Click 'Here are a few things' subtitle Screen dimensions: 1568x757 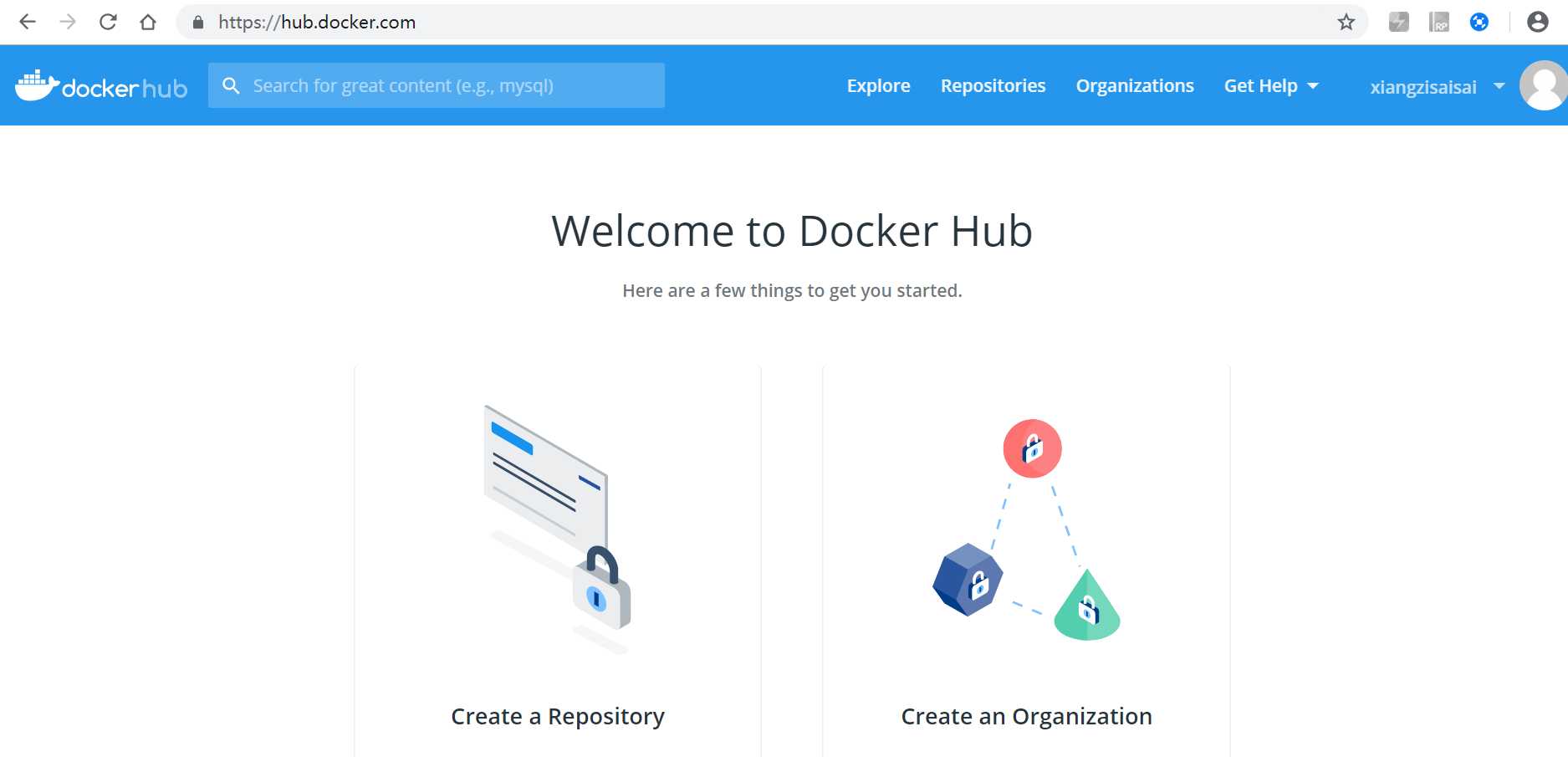point(792,290)
